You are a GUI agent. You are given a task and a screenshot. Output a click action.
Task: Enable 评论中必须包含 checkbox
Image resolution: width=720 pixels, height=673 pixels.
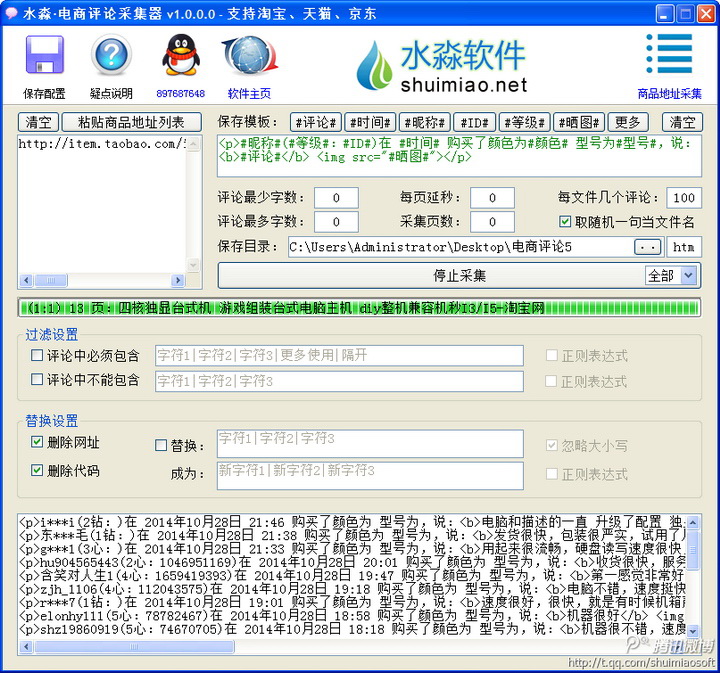tap(37, 355)
